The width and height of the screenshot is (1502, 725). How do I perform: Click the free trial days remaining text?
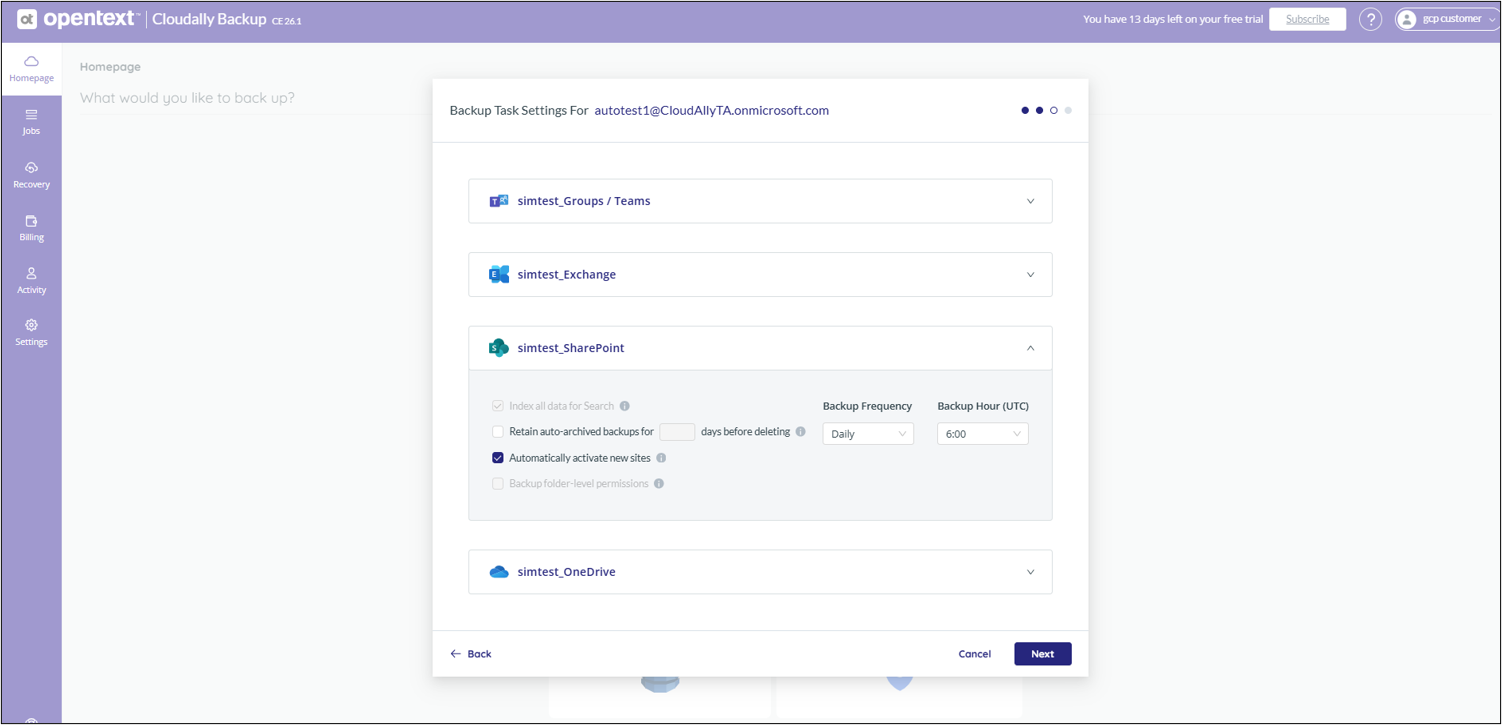(1173, 19)
